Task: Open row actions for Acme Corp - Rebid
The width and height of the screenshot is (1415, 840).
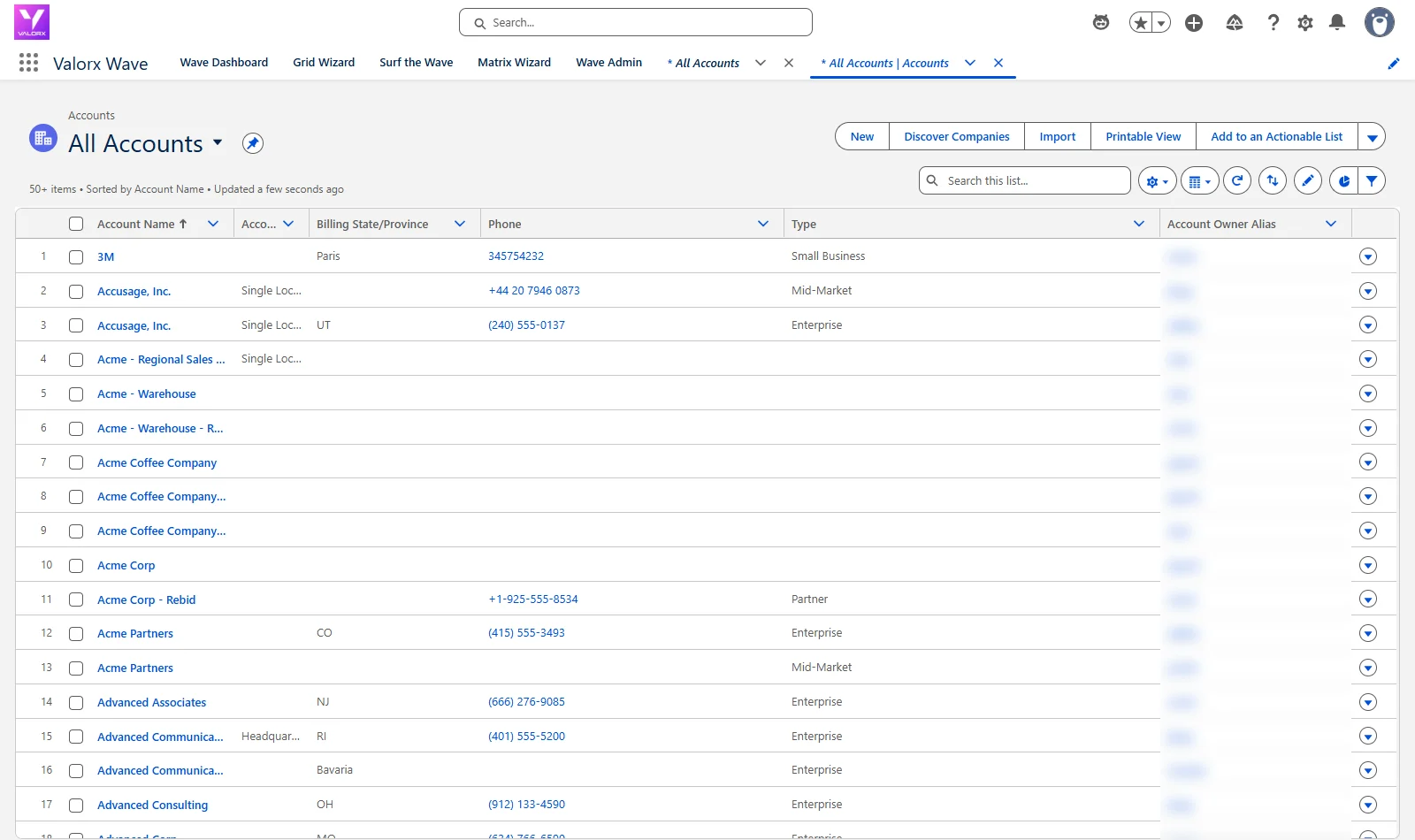Action: [x=1368, y=599]
